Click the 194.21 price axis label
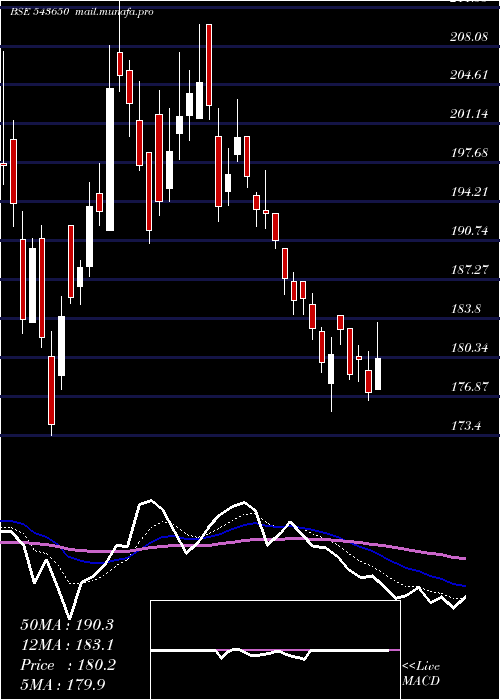The width and height of the screenshot is (500, 700). pyautogui.click(x=469, y=192)
